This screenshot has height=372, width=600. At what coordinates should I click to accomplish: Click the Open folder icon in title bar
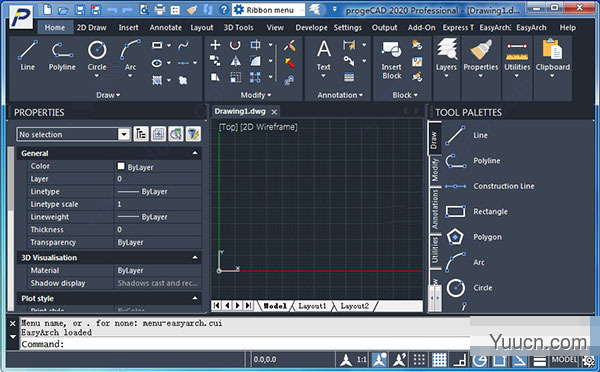coord(63,10)
